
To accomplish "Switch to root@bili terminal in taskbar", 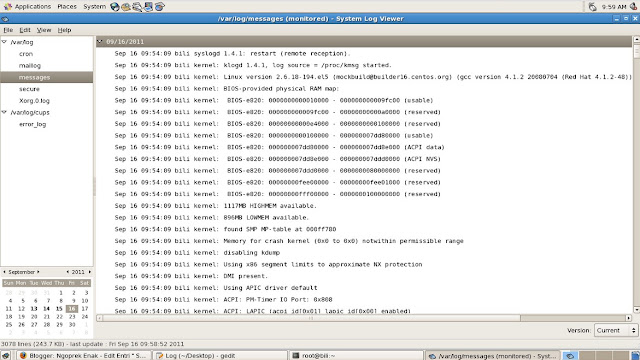I will click(x=357, y=356).
